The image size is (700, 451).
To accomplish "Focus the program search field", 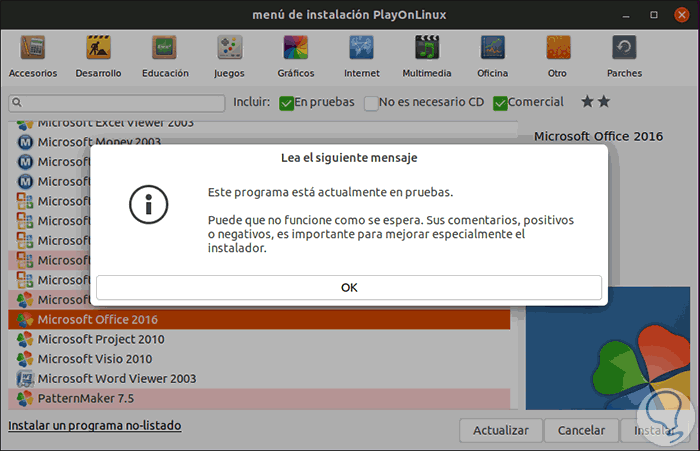I will 117,103.
